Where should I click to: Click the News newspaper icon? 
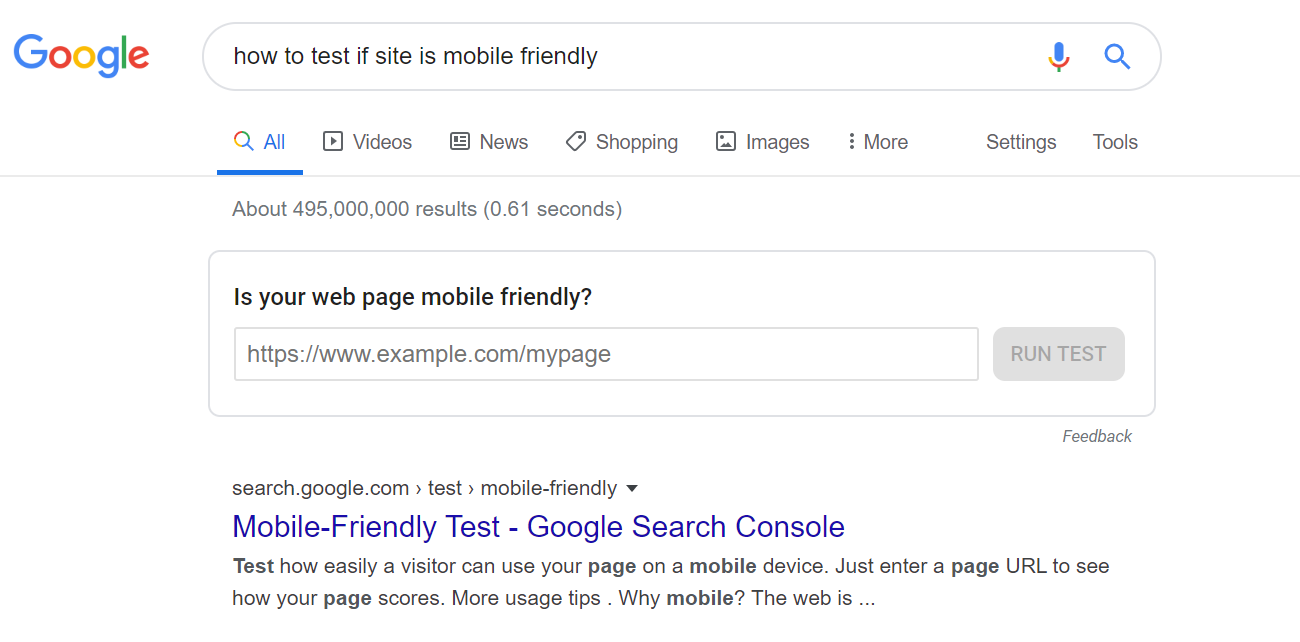pos(460,142)
